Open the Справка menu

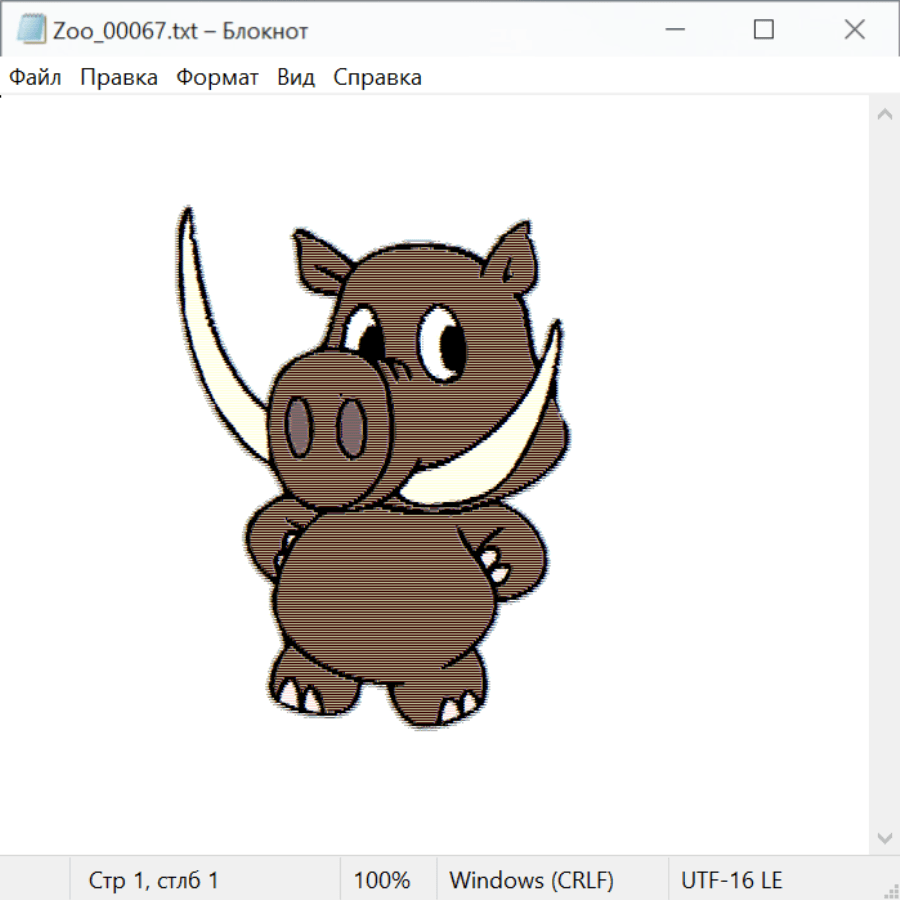click(377, 77)
